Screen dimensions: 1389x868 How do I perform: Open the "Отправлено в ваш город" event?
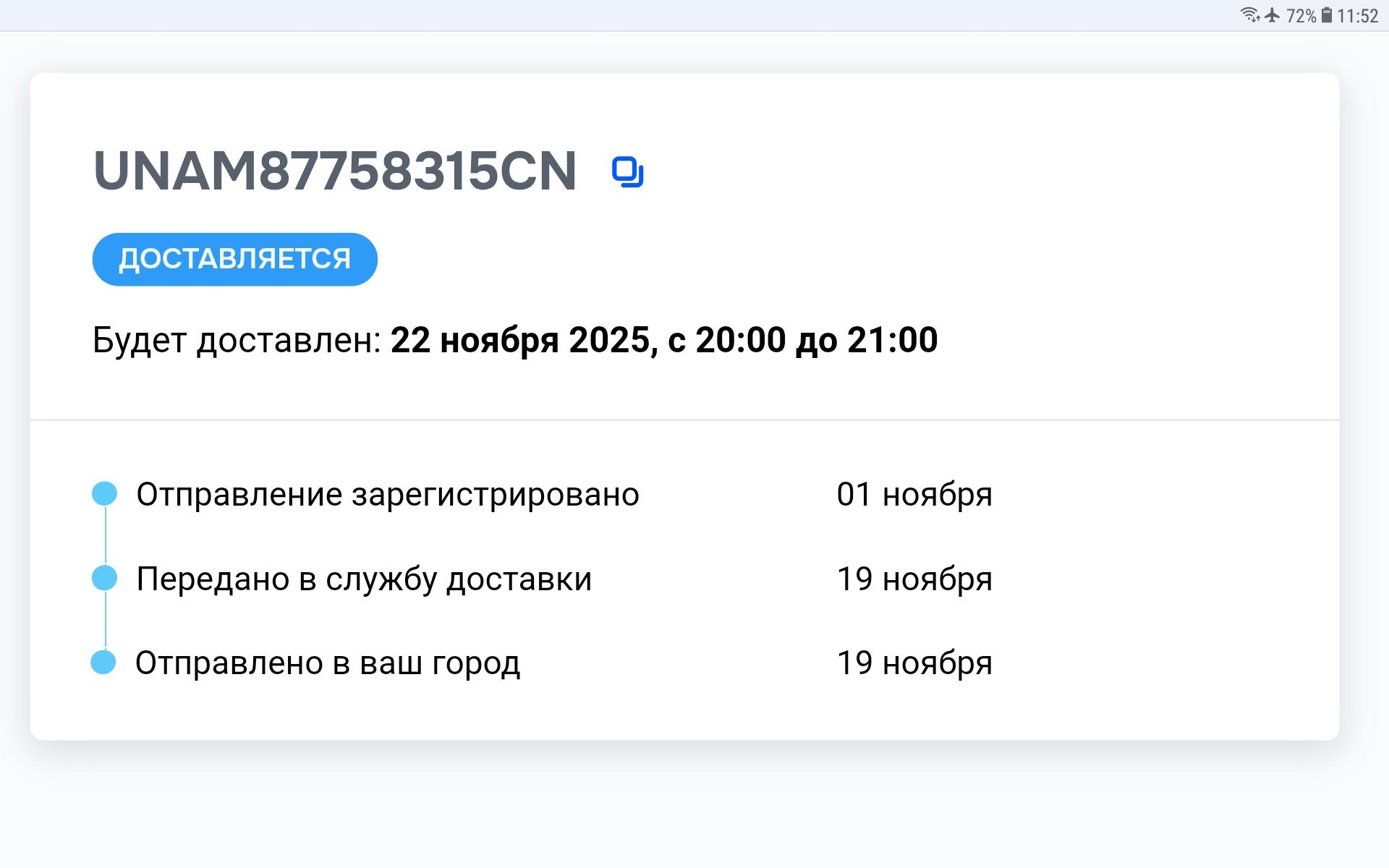(328, 663)
